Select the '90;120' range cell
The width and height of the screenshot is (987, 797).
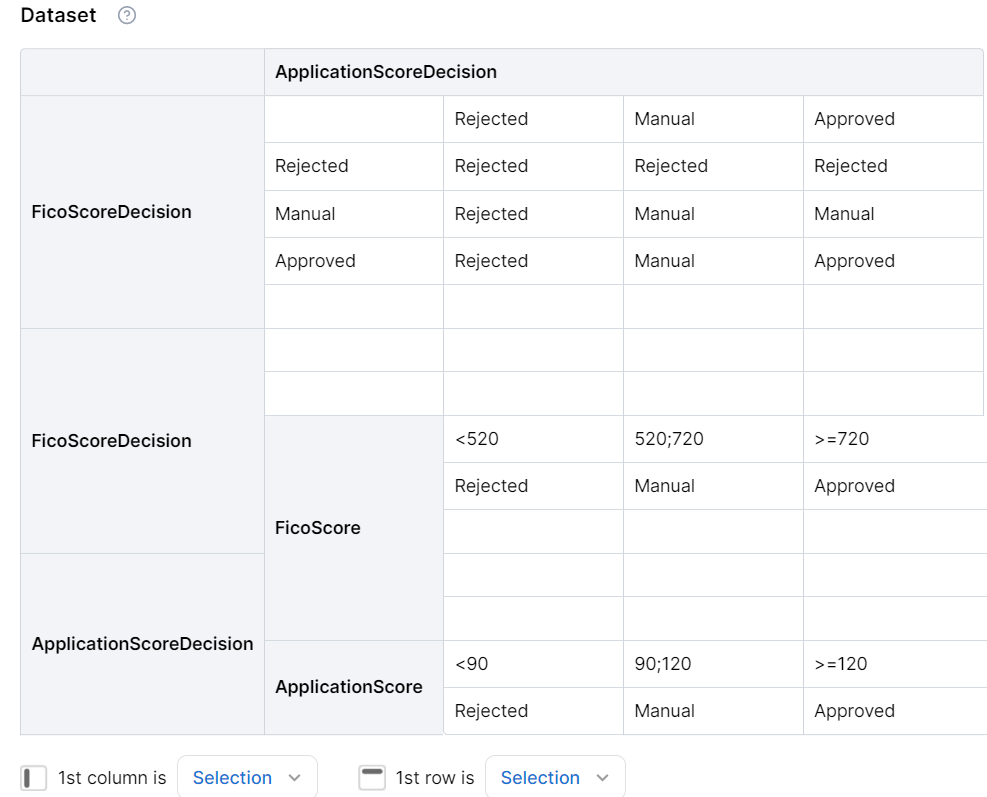(x=713, y=664)
